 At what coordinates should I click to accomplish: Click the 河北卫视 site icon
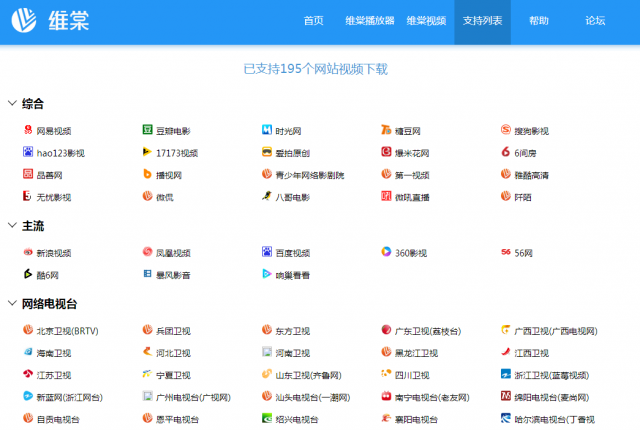click(147, 352)
